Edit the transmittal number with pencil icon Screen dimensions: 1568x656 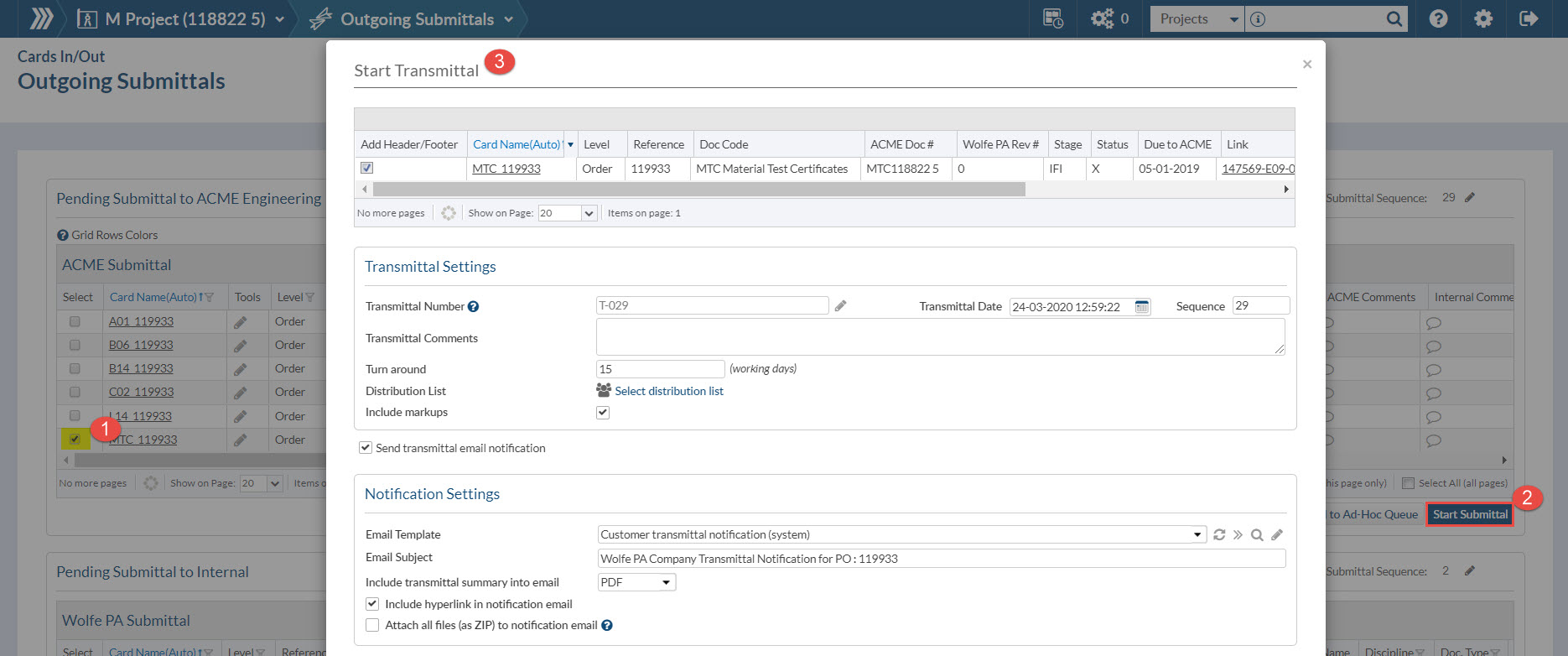point(840,306)
